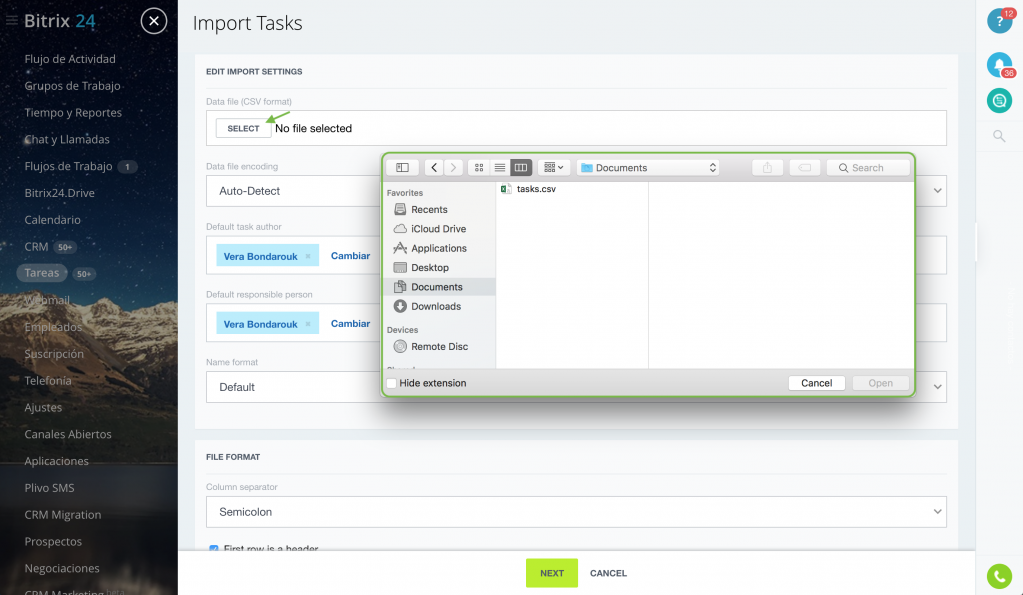The width and height of the screenshot is (1023, 595).
Task: Open Plivo SMS in left menu
Action: coord(49,487)
